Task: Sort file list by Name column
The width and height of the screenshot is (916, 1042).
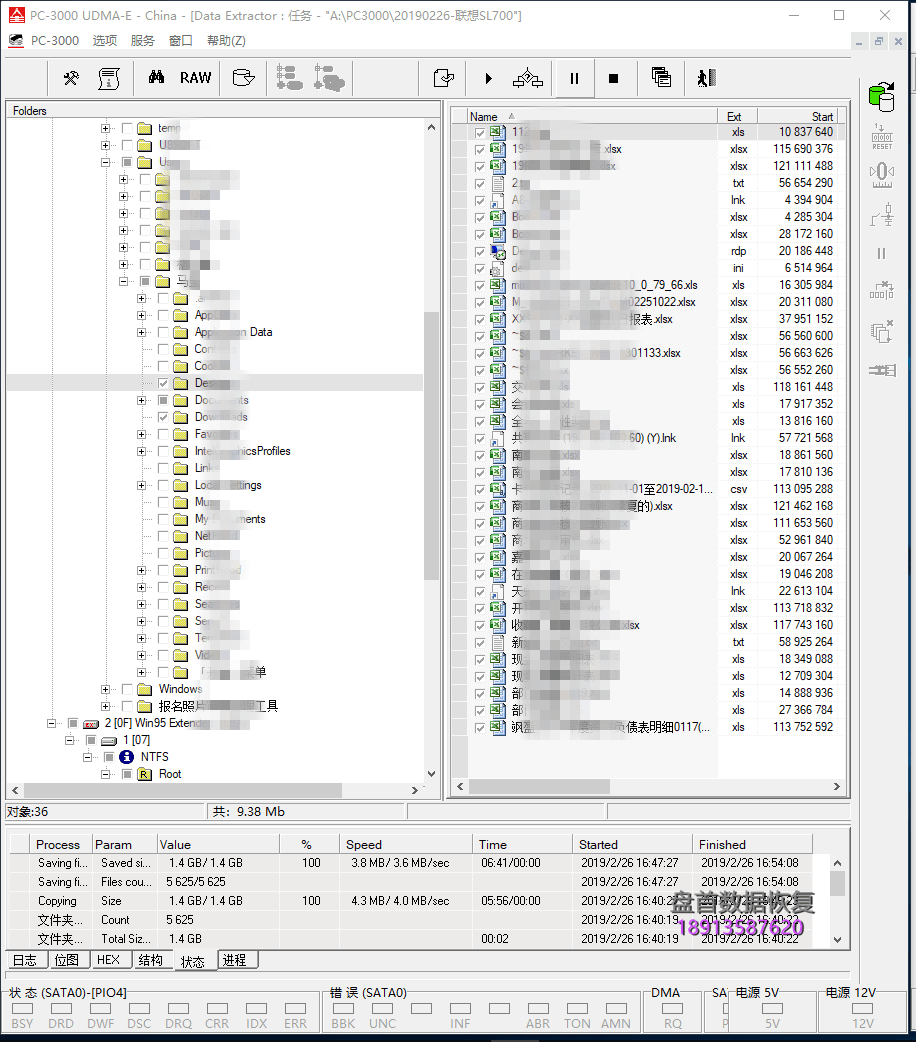Action: [x=592, y=116]
